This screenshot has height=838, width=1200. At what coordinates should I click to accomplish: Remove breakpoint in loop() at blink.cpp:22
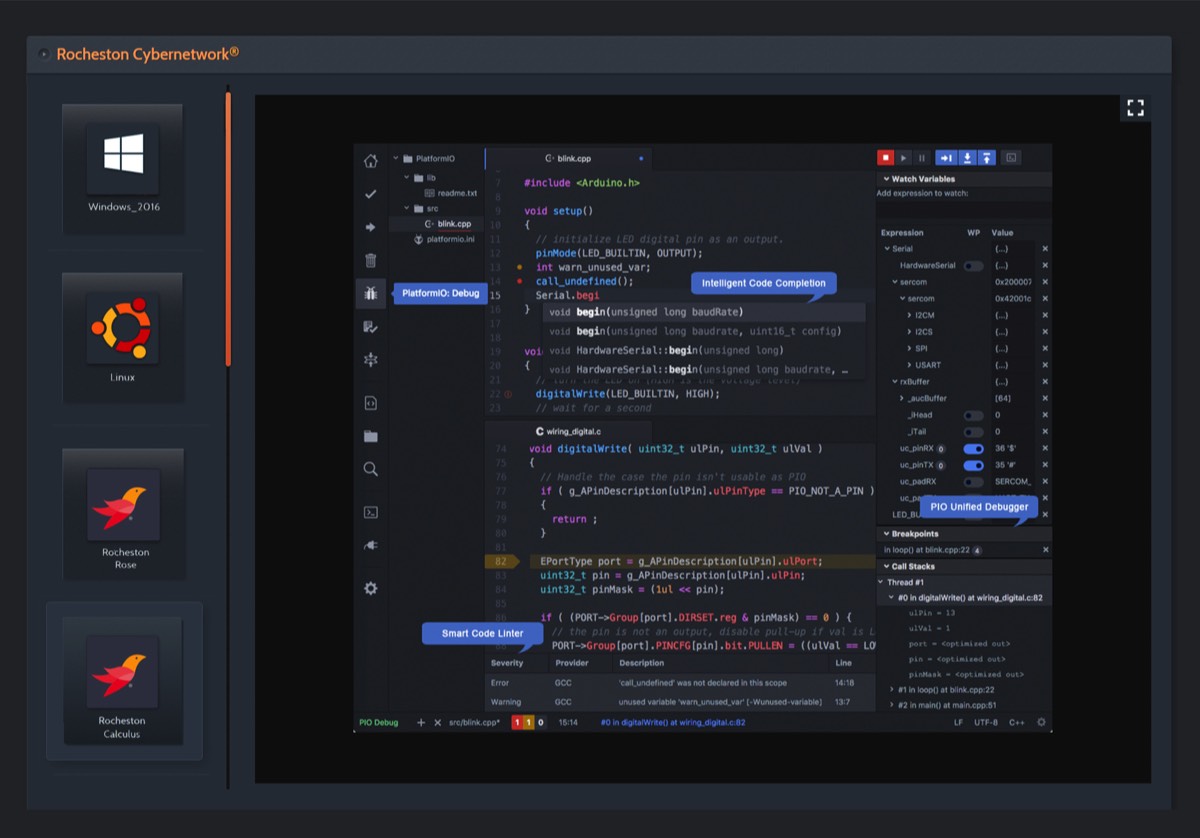(x=1045, y=550)
